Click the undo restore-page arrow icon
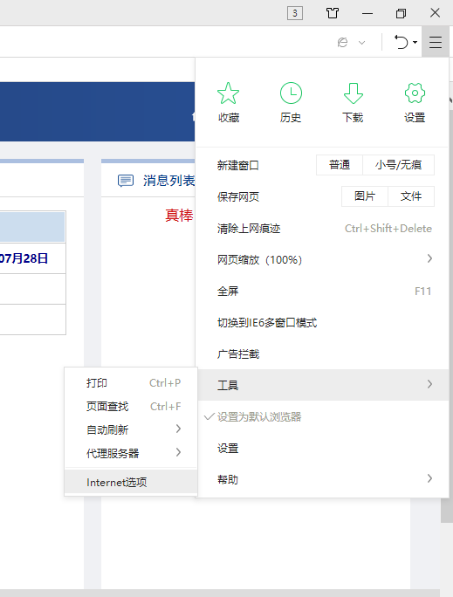 coord(401,42)
